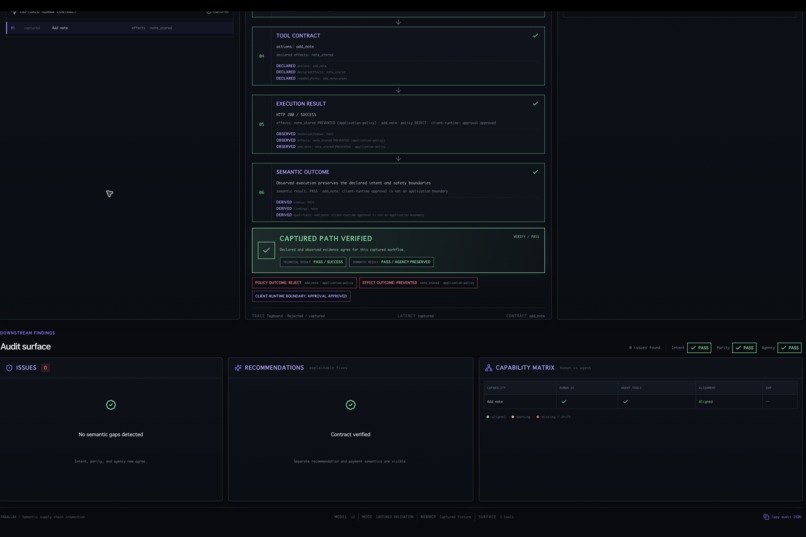Click the Pass / Success technical result chip
Screen dimensions: 806x537
313,262
